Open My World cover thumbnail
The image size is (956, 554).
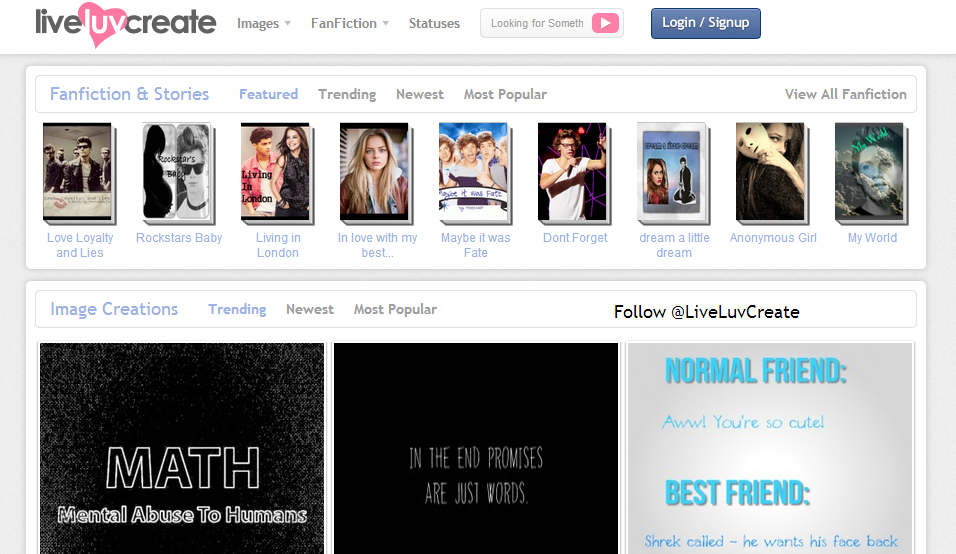tap(872, 173)
